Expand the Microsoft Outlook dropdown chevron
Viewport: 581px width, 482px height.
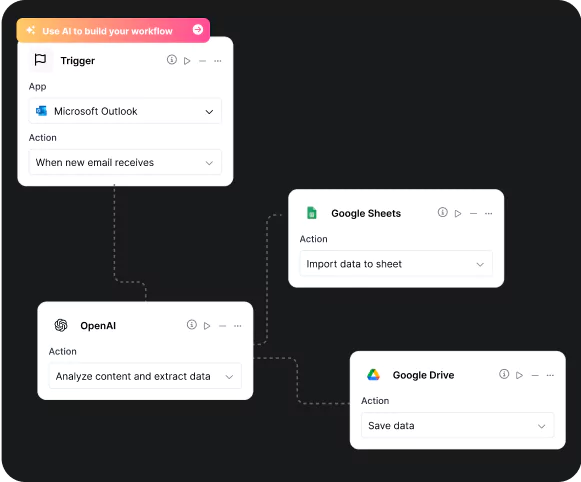[209, 112]
